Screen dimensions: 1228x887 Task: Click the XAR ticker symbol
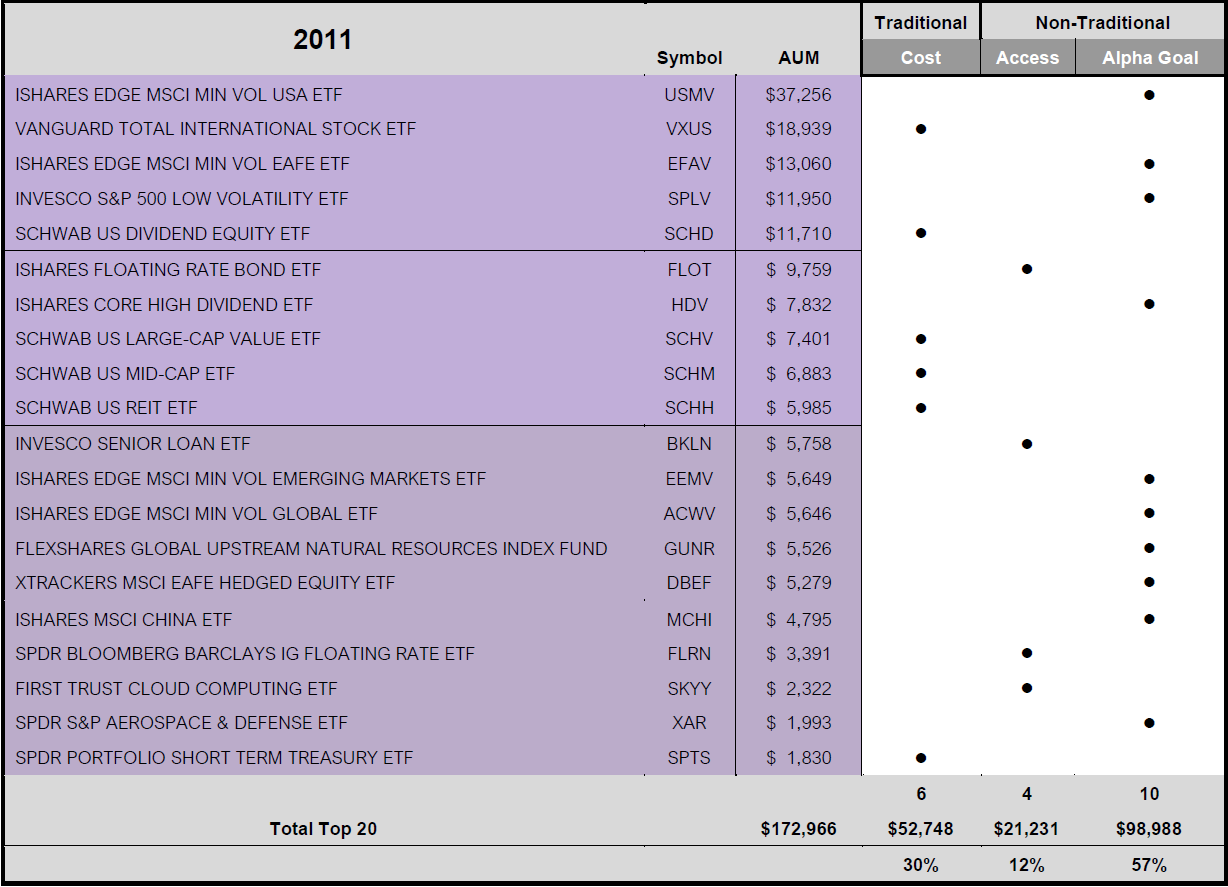click(x=689, y=723)
